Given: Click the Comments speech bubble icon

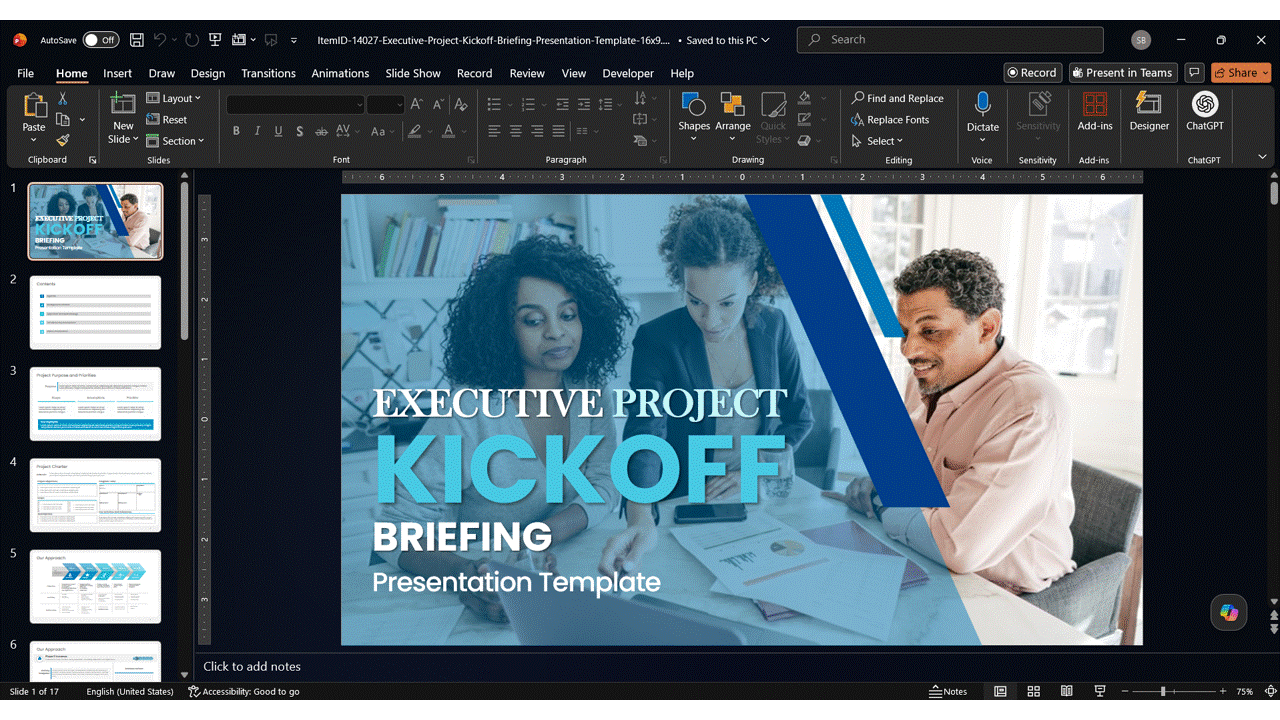Looking at the screenshot, I should (1193, 73).
